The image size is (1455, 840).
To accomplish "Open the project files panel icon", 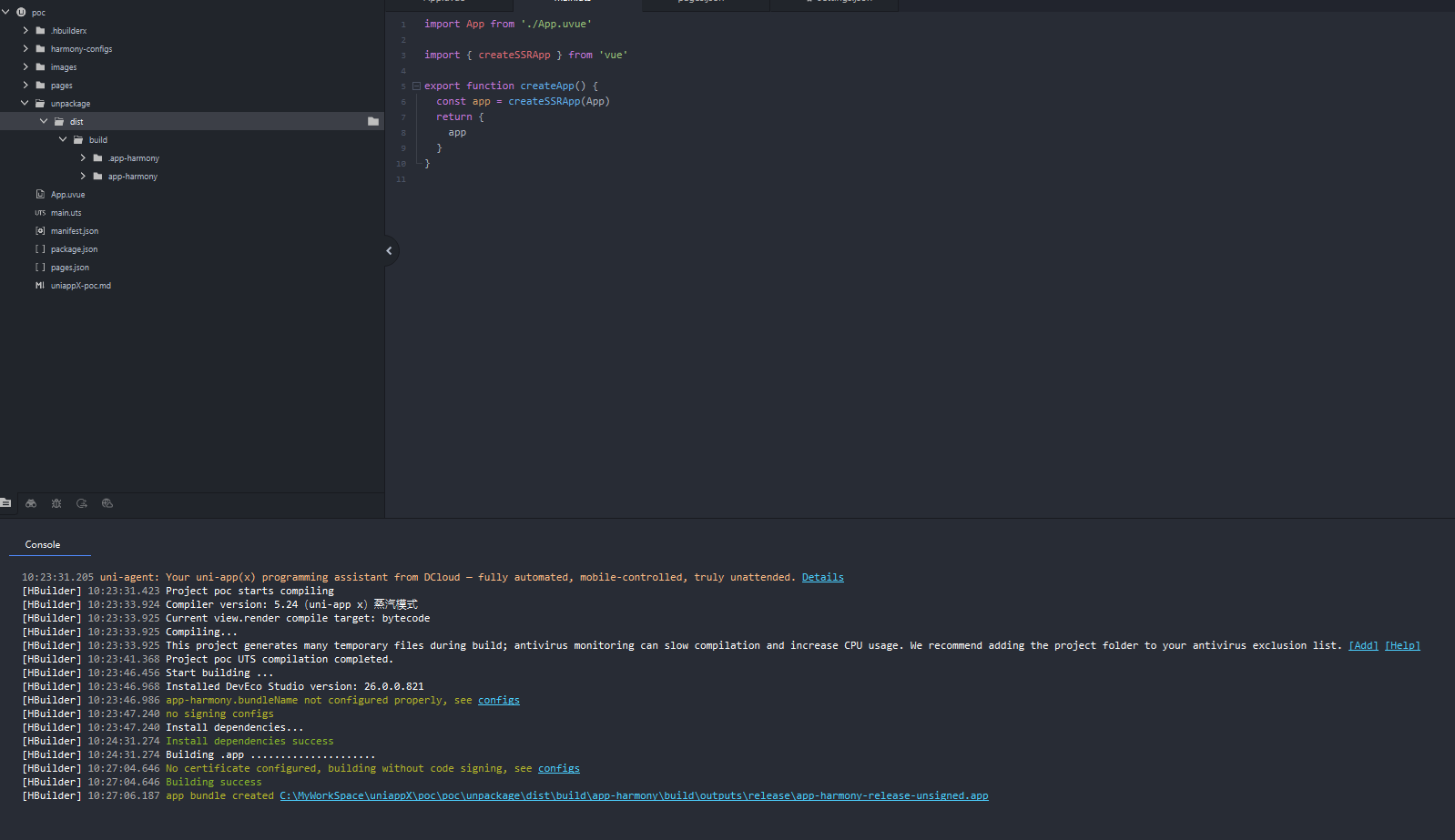I will 5,503.
